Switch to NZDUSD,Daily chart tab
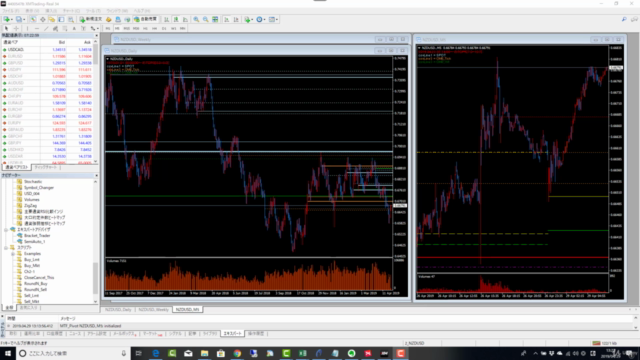 coord(118,310)
